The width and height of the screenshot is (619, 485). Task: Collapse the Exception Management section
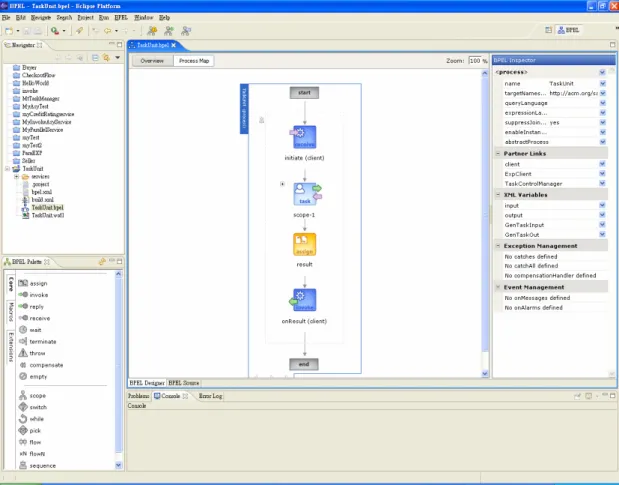coord(498,245)
